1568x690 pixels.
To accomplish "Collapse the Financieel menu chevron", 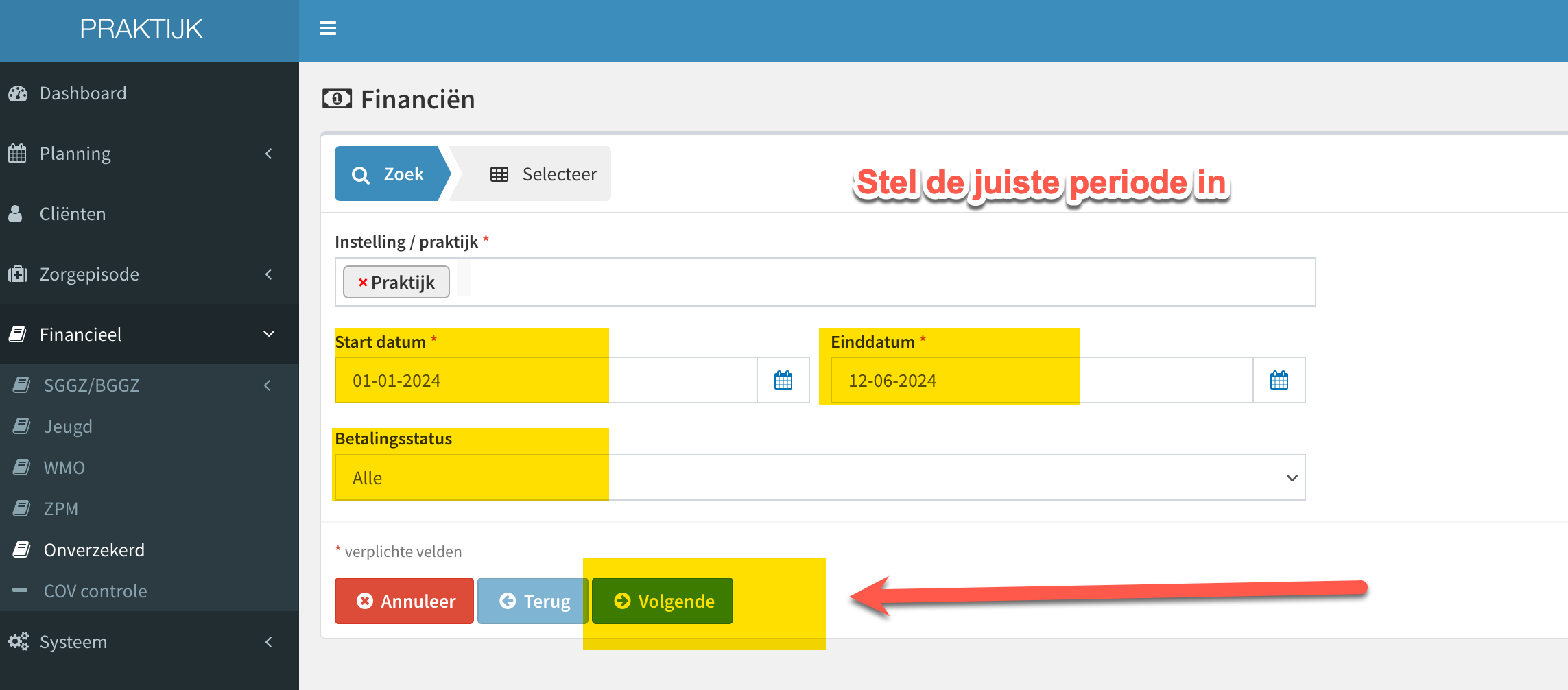I will click(x=269, y=334).
